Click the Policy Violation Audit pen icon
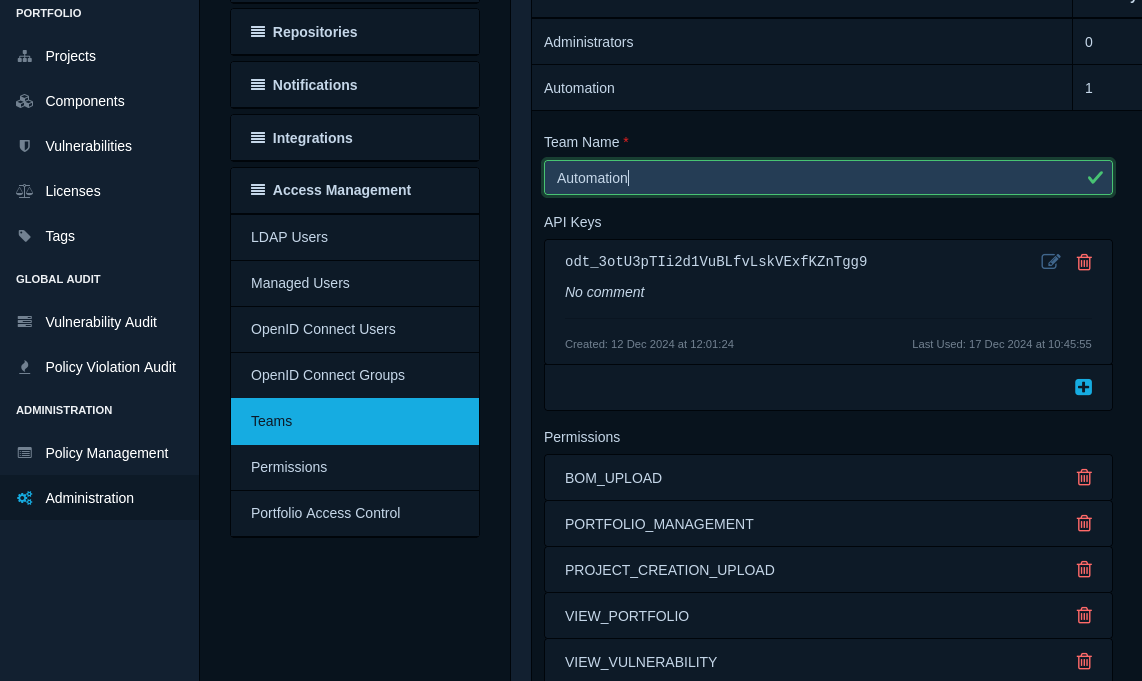Screen dimensions: 1142x681 [x=24, y=367]
